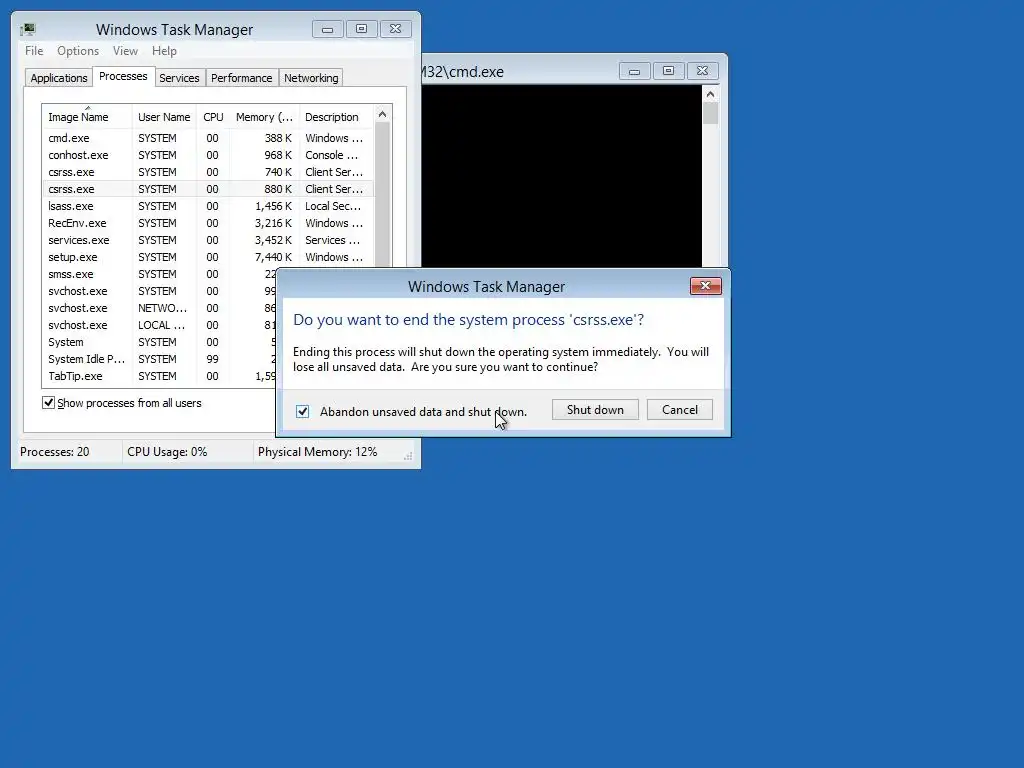Close the cmd.exe window
The width and height of the screenshot is (1024, 768).
(x=702, y=71)
